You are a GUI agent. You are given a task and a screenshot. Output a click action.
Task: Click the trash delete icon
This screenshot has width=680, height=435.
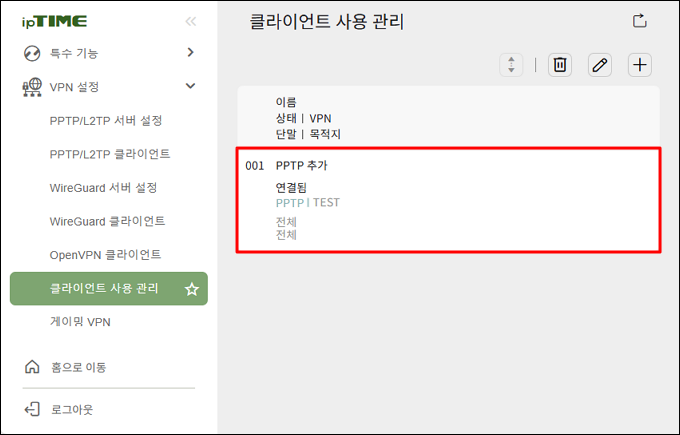[559, 65]
